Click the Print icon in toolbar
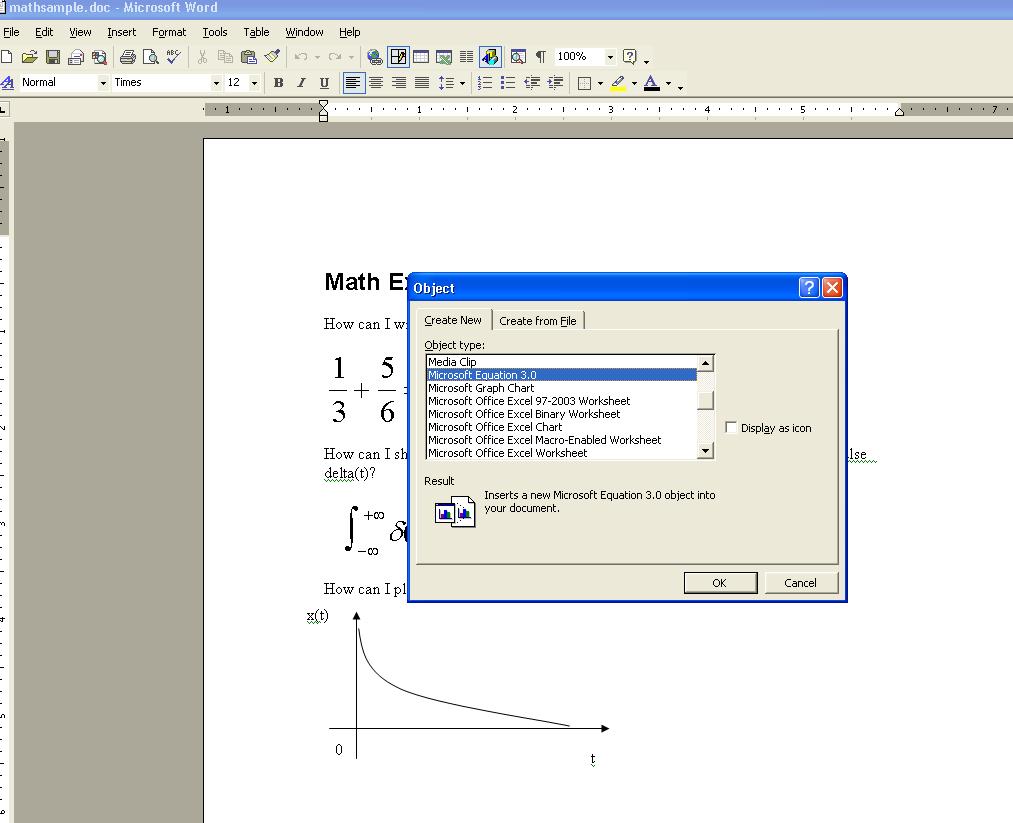 [x=127, y=57]
